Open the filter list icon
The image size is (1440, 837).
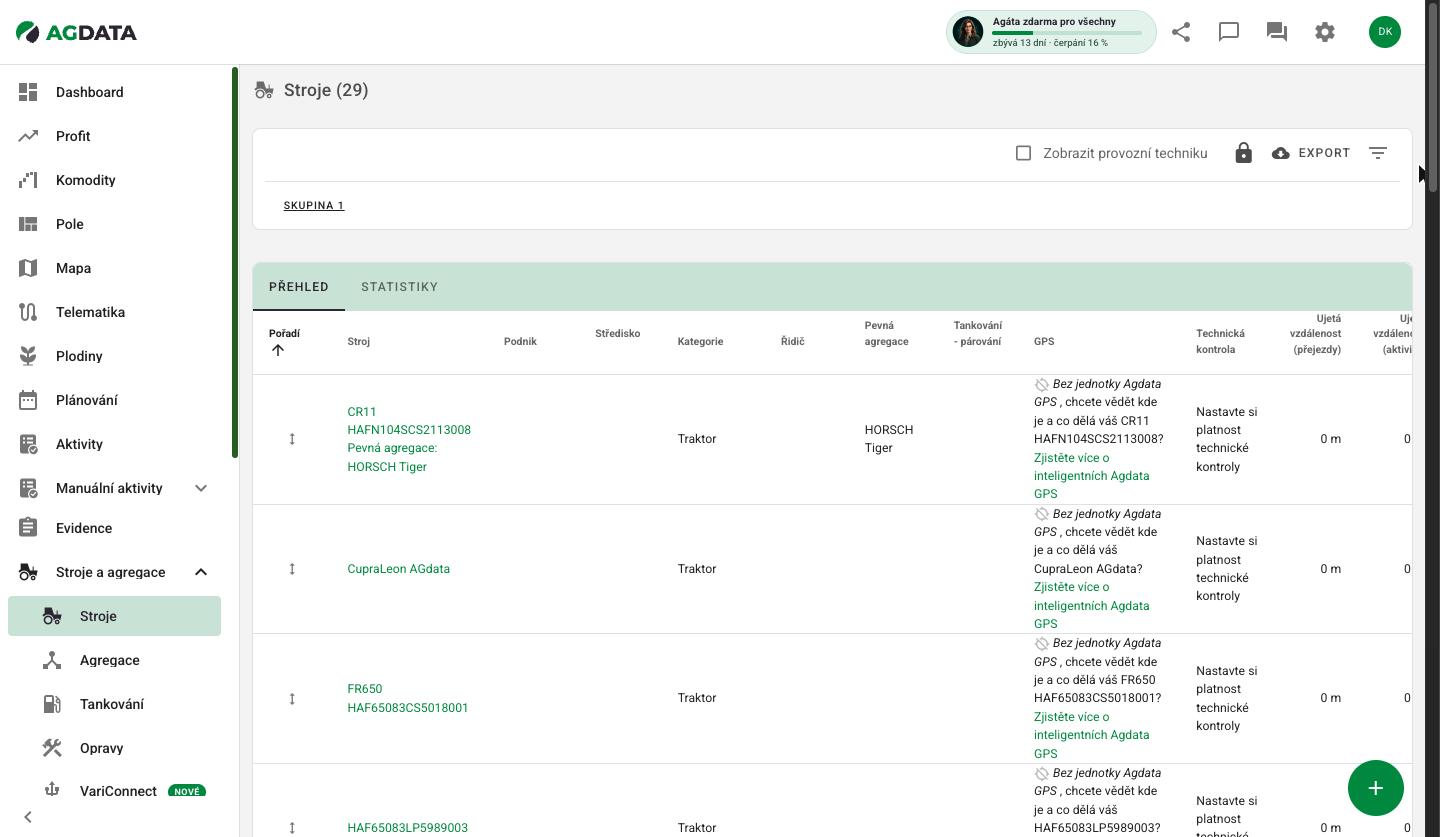pyautogui.click(x=1378, y=153)
